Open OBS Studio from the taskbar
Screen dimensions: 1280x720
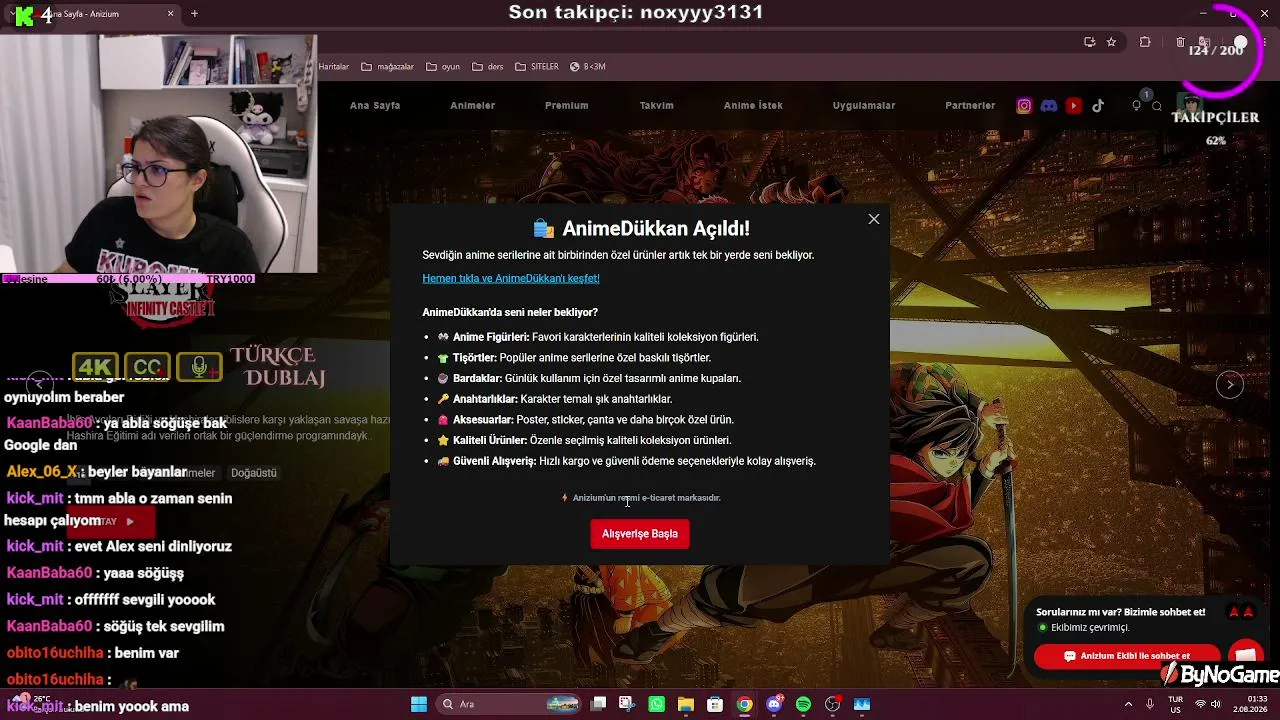832,704
